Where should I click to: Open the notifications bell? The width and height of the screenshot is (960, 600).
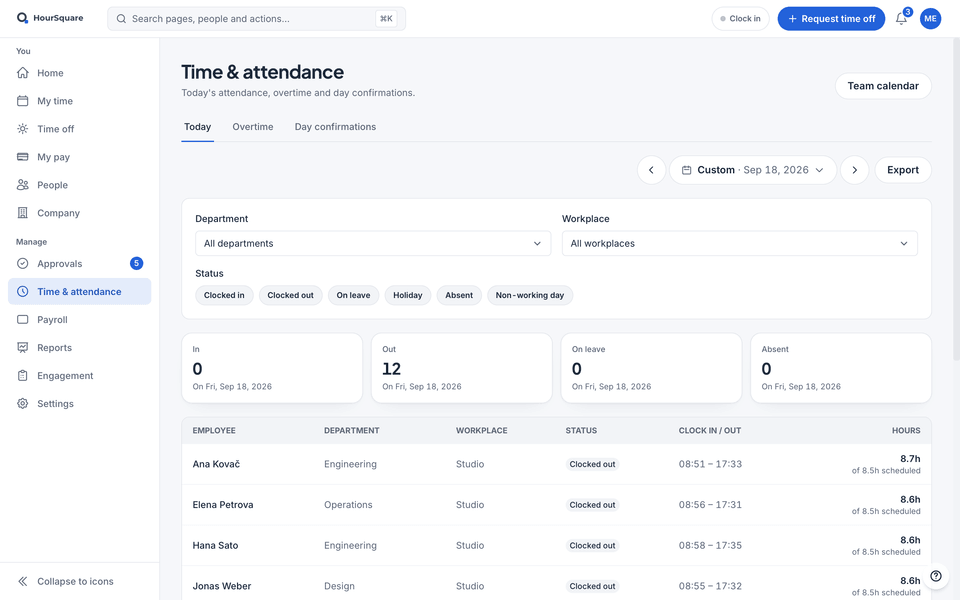click(901, 18)
